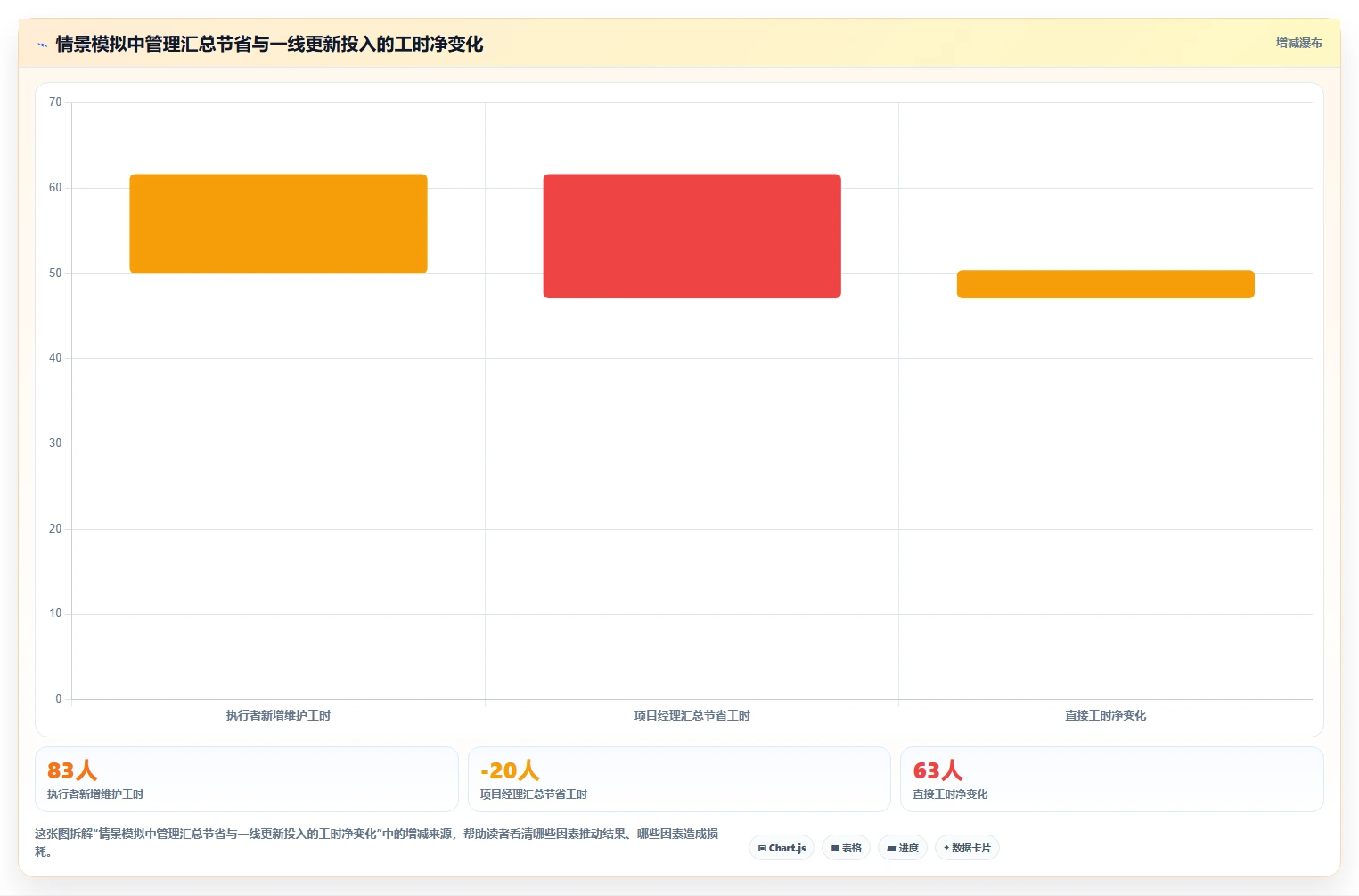1359x896 pixels.
Task: Select the 表格 tag chip
Action: tap(846, 848)
